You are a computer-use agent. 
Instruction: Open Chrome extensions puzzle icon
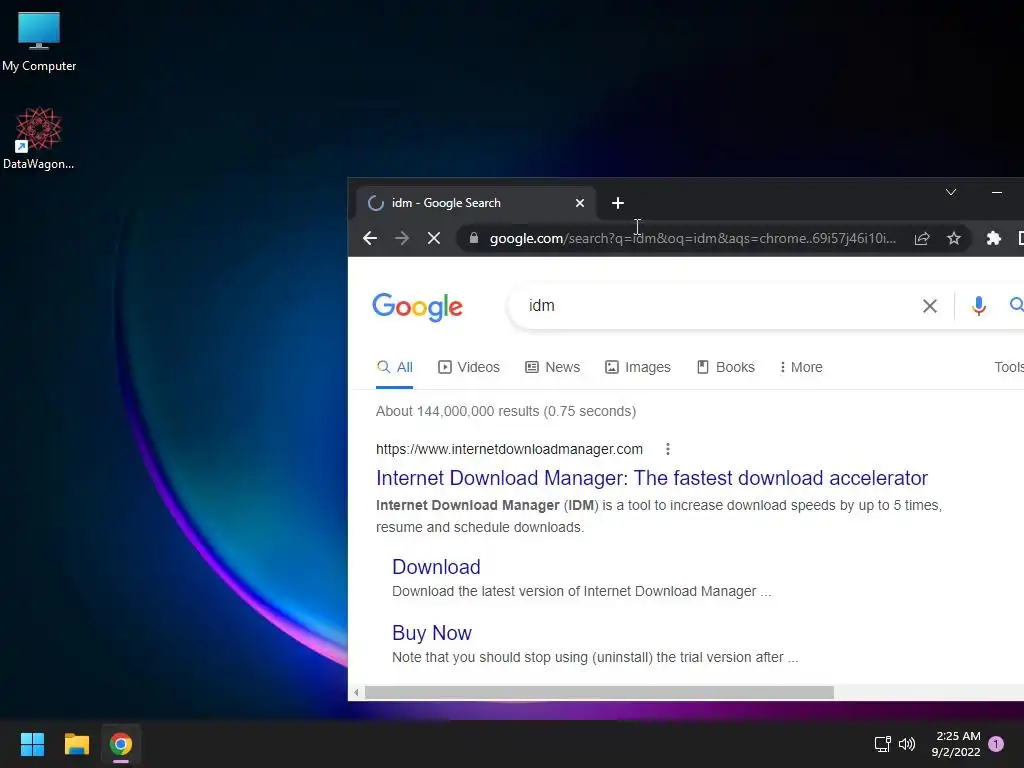993,238
